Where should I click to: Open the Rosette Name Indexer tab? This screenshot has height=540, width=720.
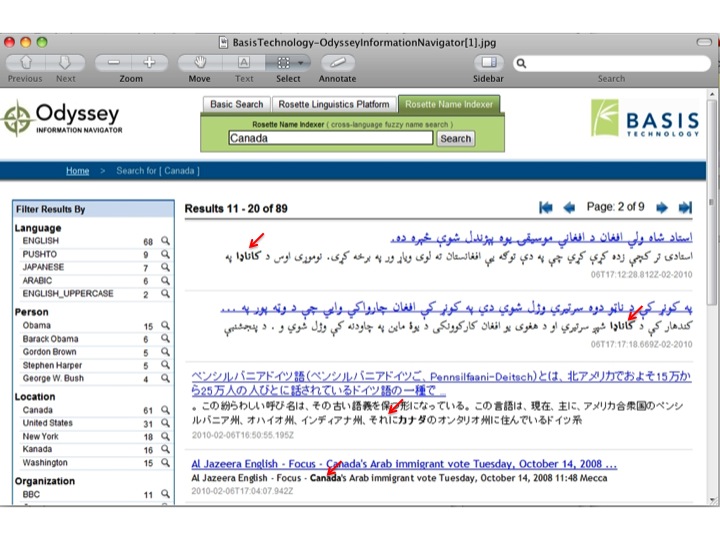449,104
